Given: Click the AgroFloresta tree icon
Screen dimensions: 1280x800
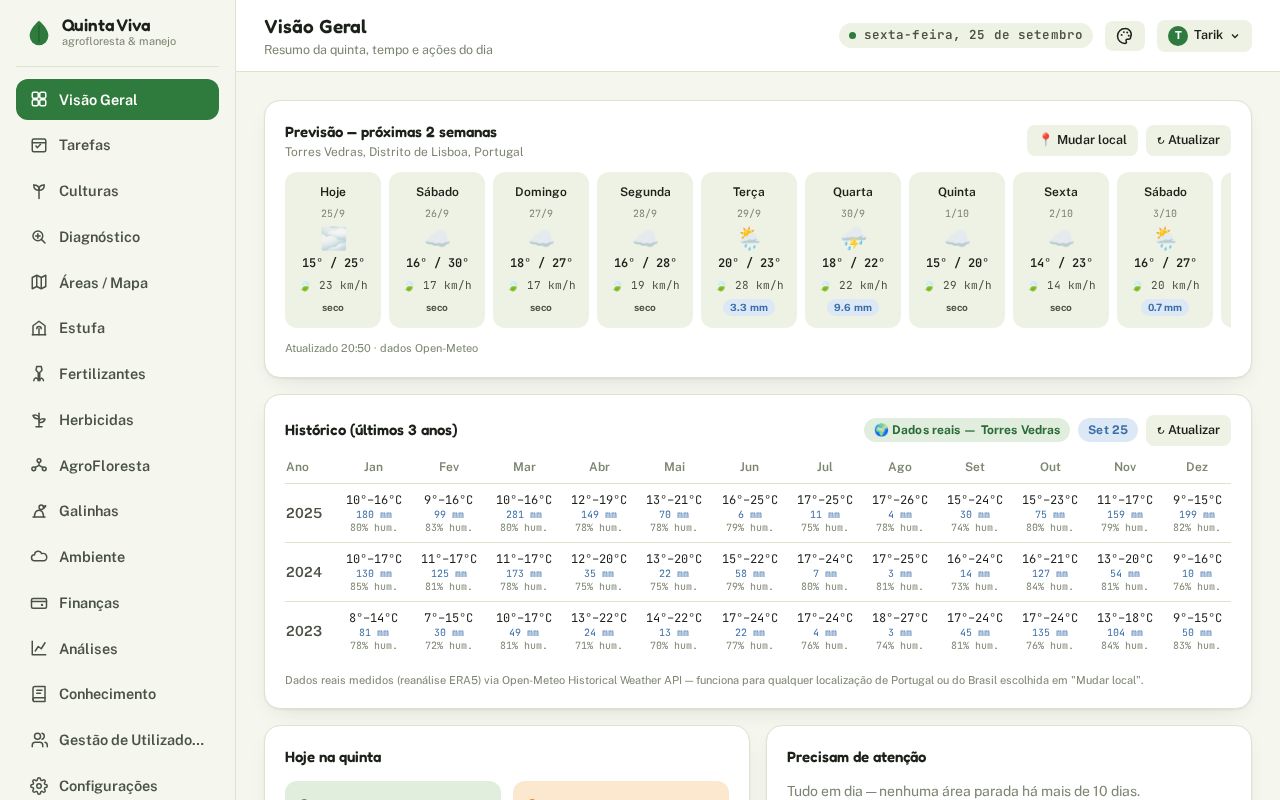Looking at the screenshot, I should point(39,465).
